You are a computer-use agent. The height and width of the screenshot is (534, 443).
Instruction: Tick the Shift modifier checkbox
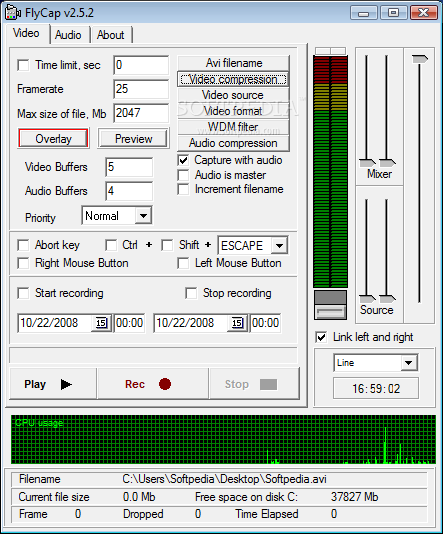pos(167,245)
